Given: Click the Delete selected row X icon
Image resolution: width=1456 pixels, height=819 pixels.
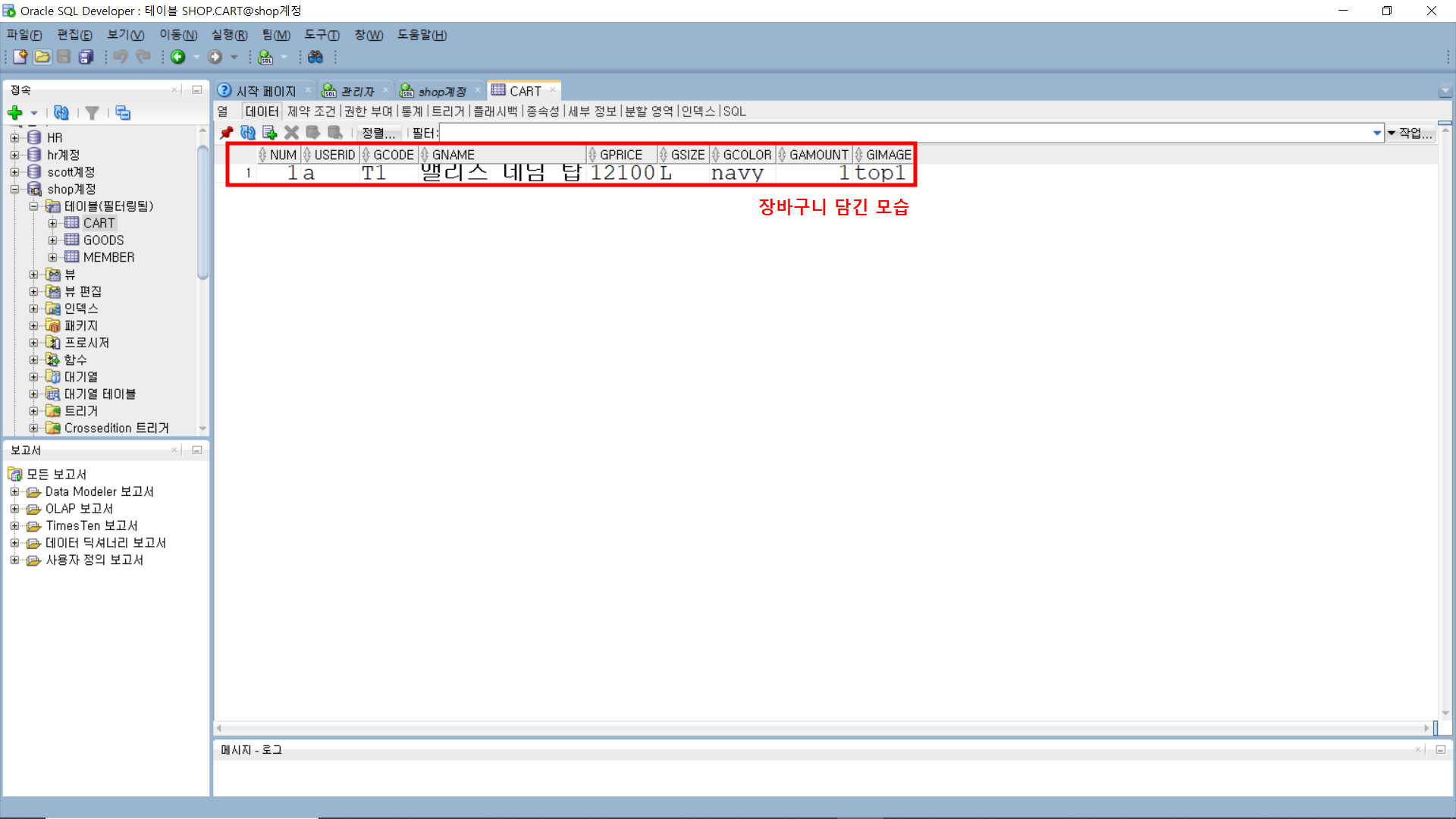Looking at the screenshot, I should pos(291,133).
